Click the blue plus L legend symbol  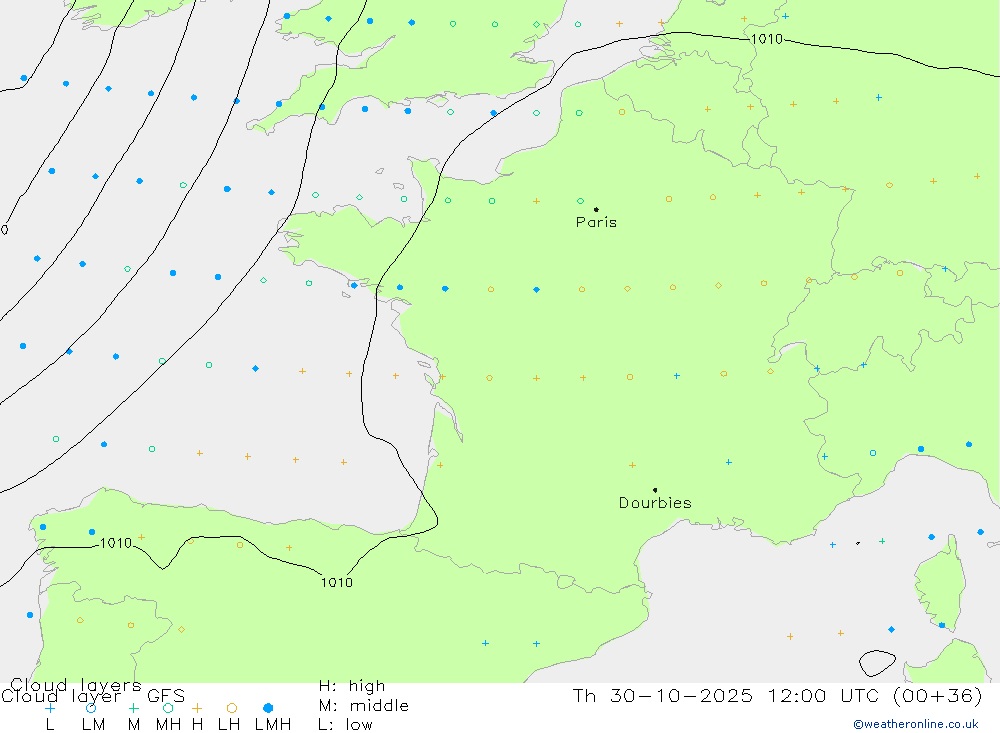point(50,708)
